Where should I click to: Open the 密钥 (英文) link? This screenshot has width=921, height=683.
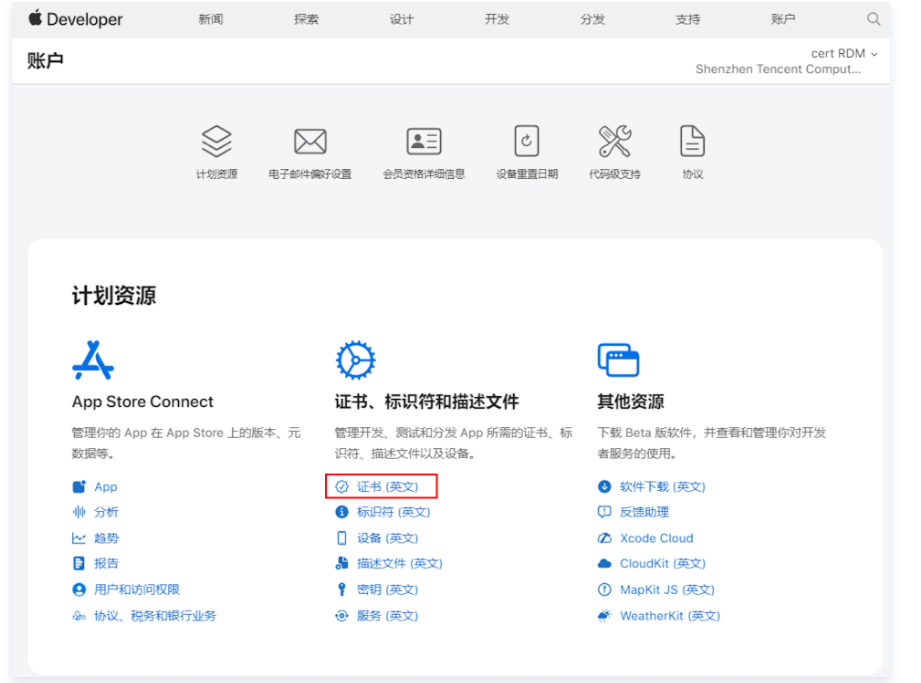387,590
